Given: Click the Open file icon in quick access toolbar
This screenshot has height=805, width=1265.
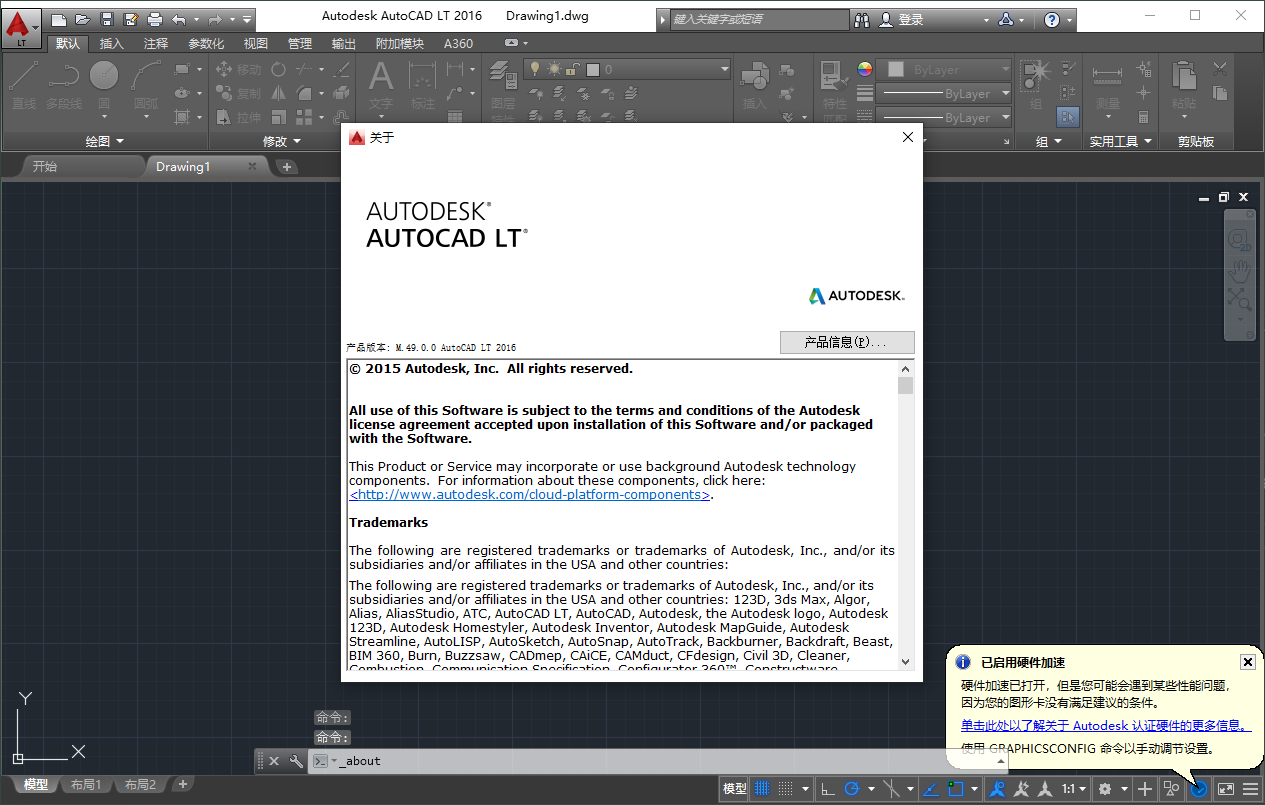Looking at the screenshot, I should 82,19.
